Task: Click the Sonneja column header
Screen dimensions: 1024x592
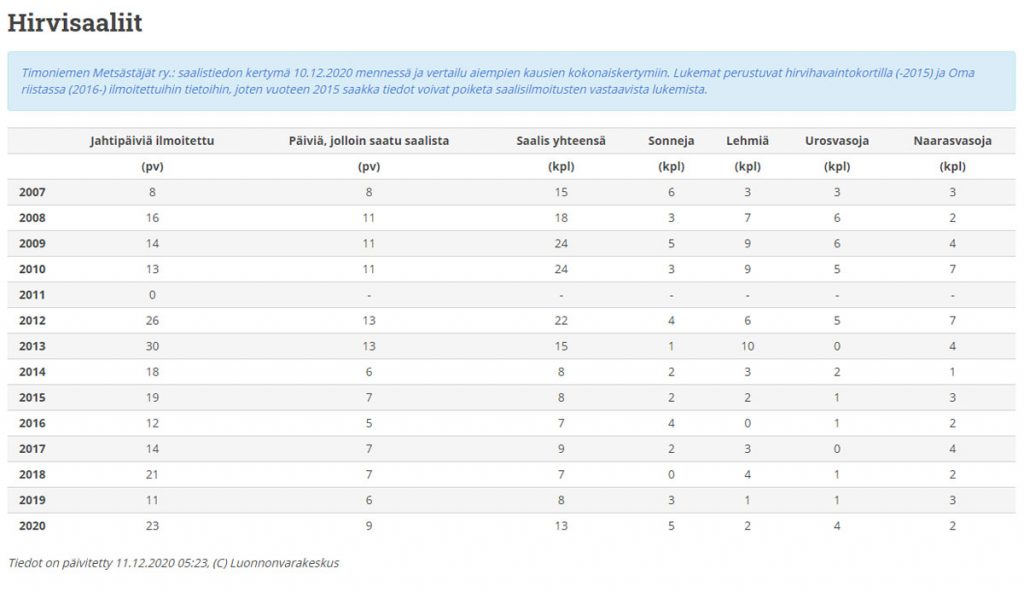Action: (x=671, y=141)
